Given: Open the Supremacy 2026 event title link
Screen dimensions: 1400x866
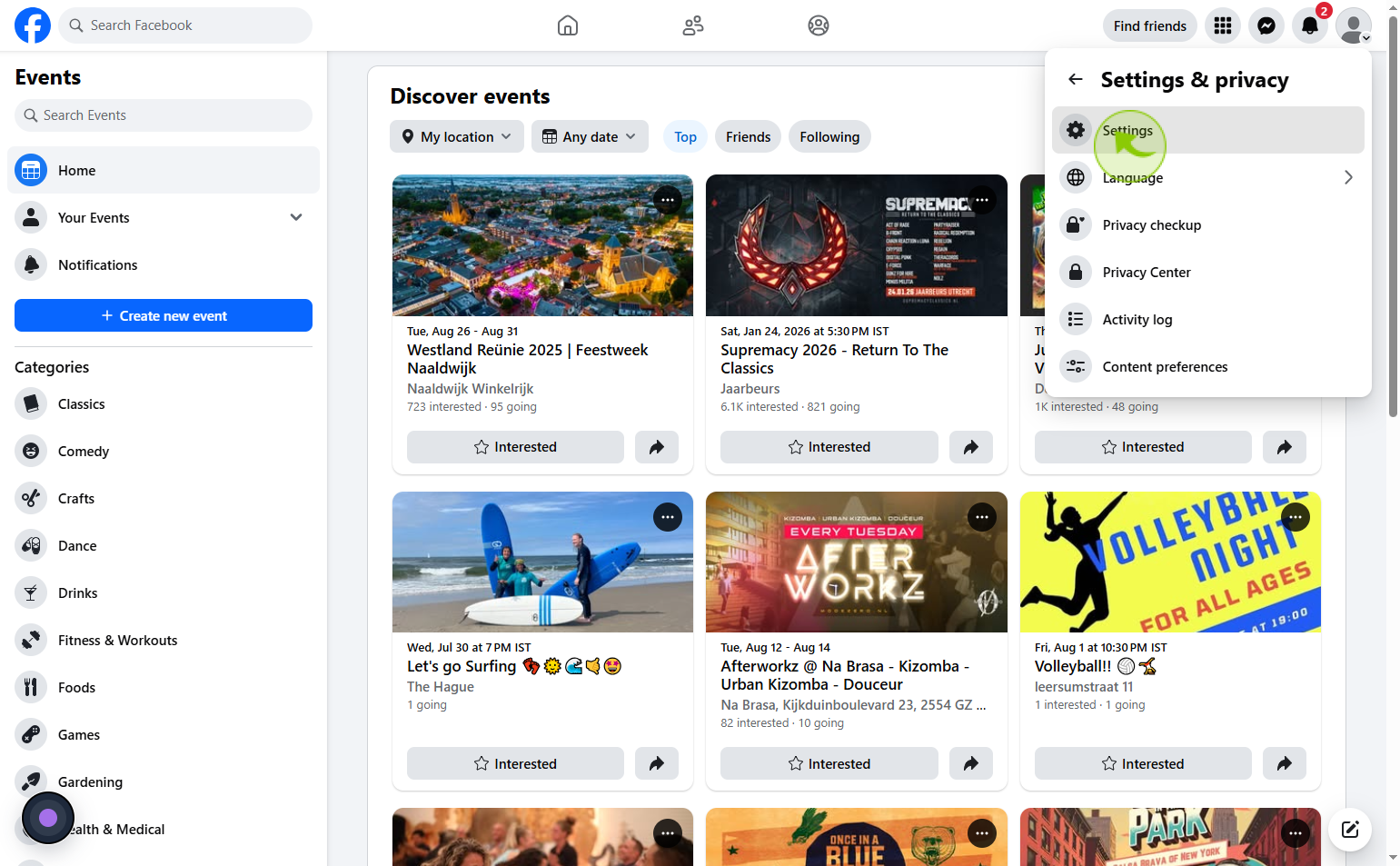Looking at the screenshot, I should tap(834, 359).
